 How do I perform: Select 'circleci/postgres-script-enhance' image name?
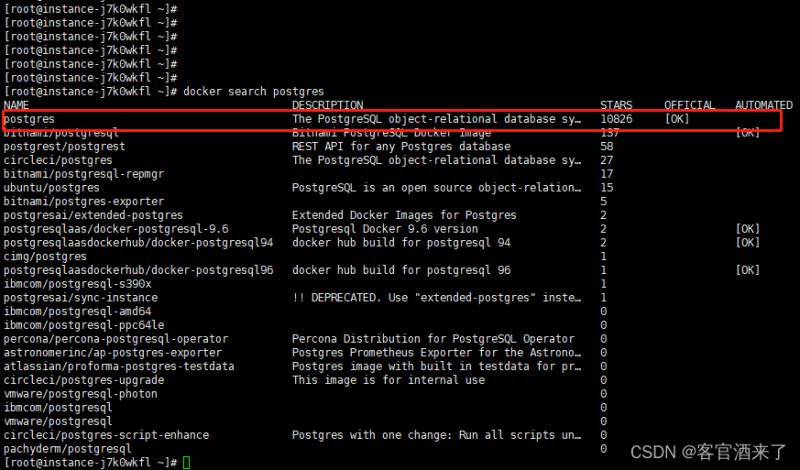(106, 436)
